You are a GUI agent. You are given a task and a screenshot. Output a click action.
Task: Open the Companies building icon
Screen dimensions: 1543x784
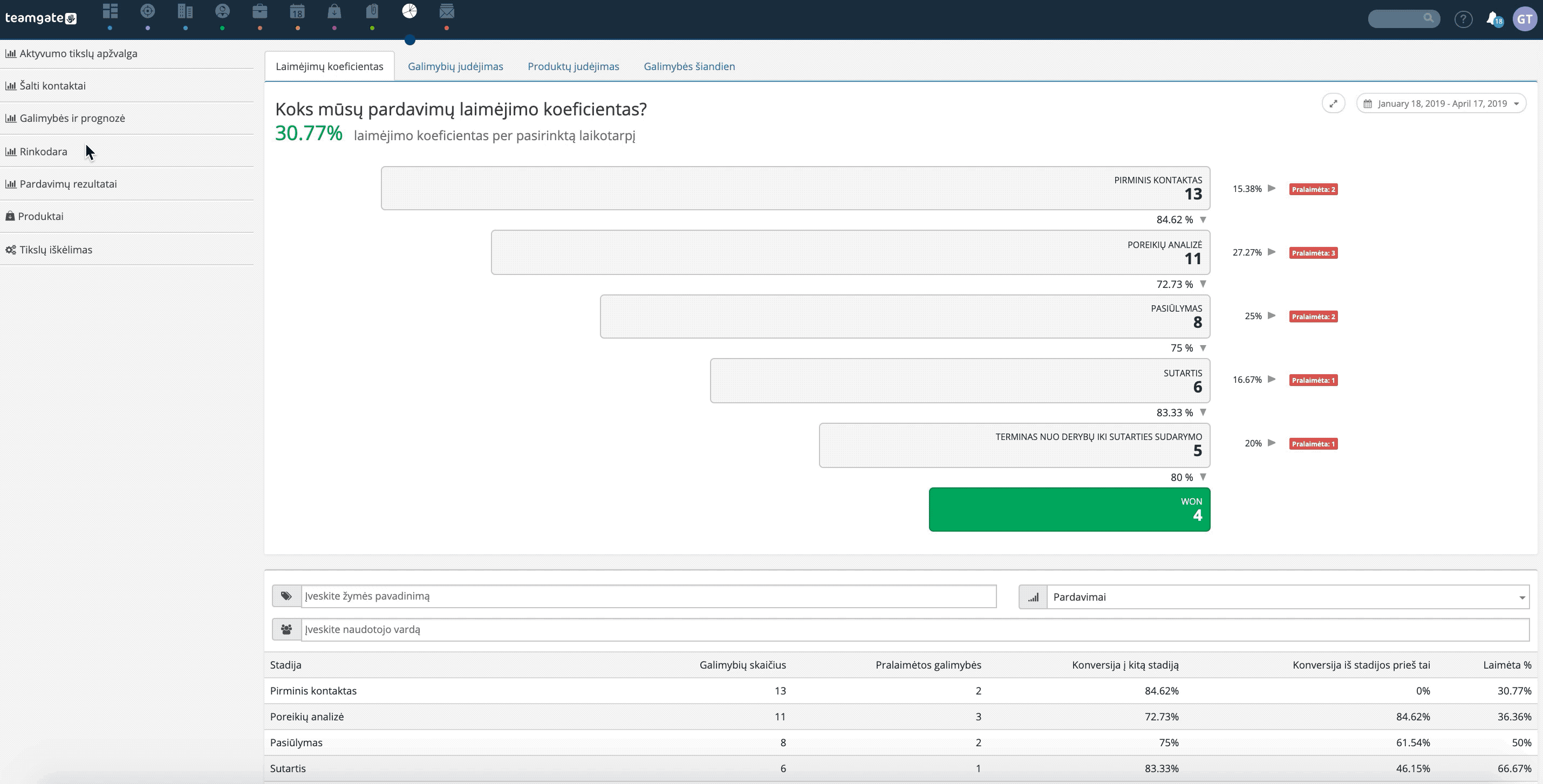coord(185,11)
